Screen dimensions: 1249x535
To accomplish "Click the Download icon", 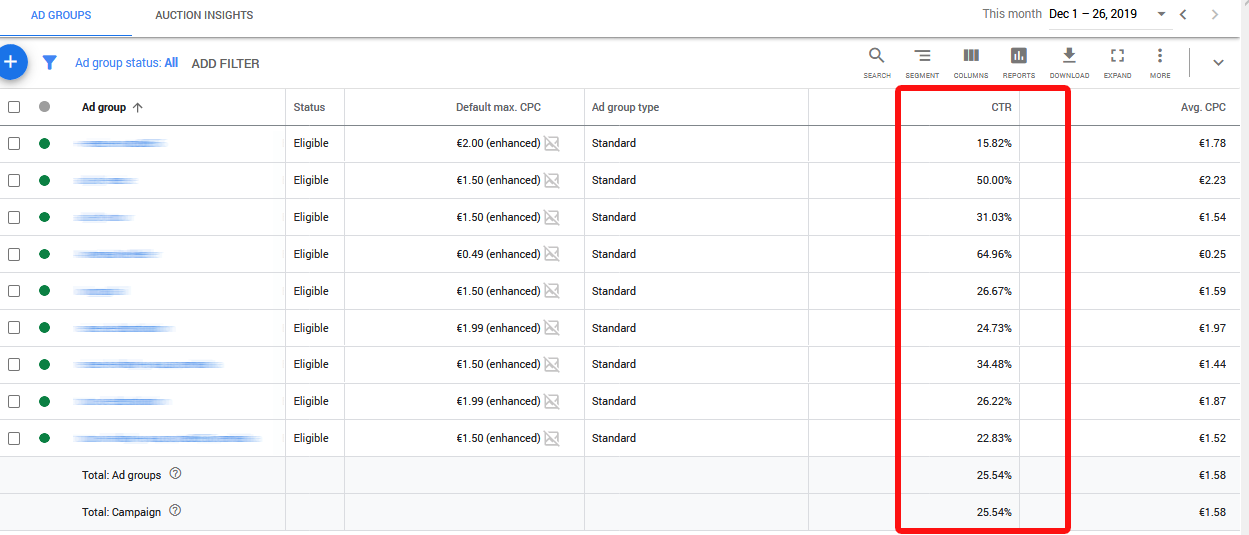I will click(1068, 61).
